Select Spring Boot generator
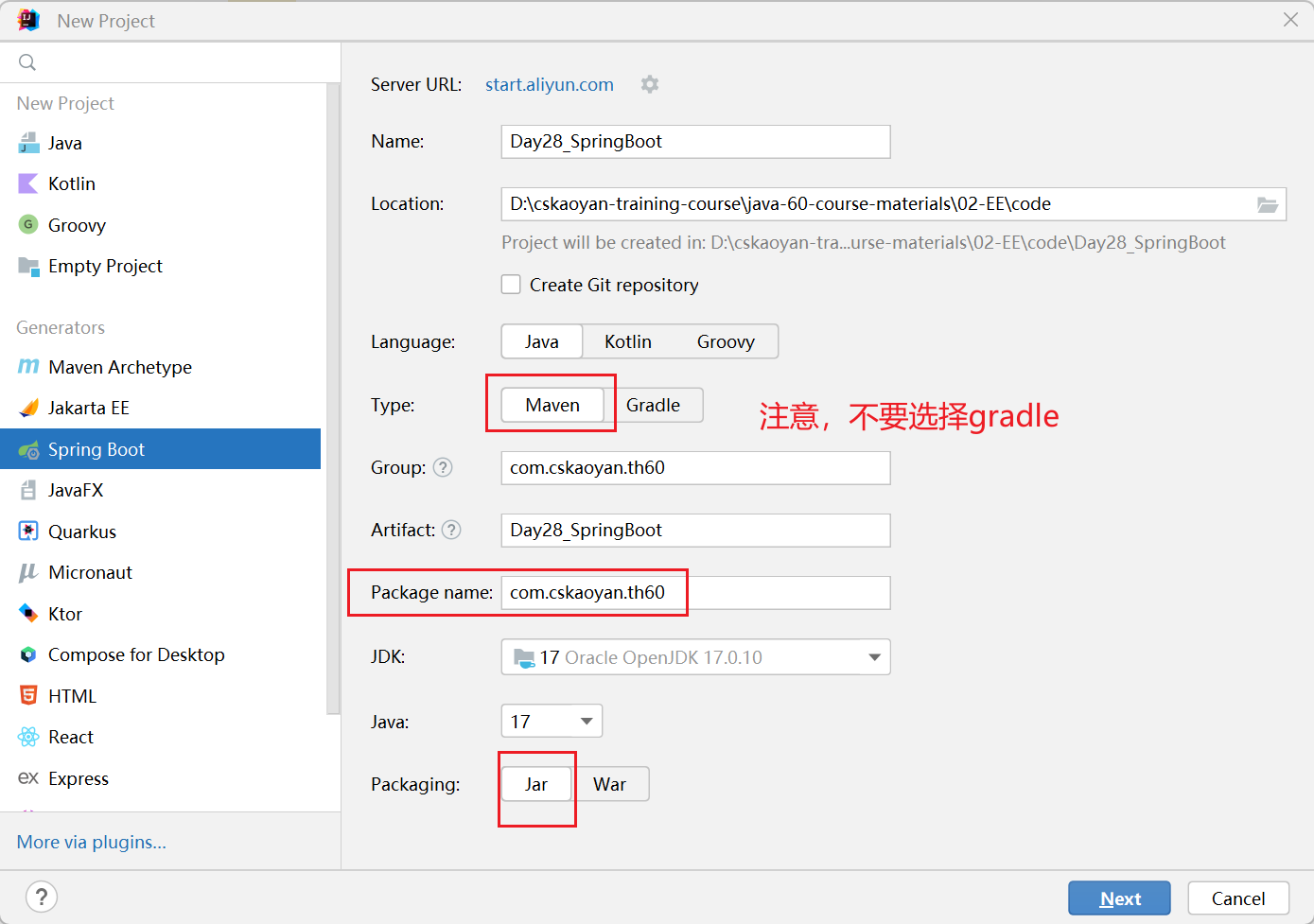Viewport: 1314px width, 924px height. [161, 449]
